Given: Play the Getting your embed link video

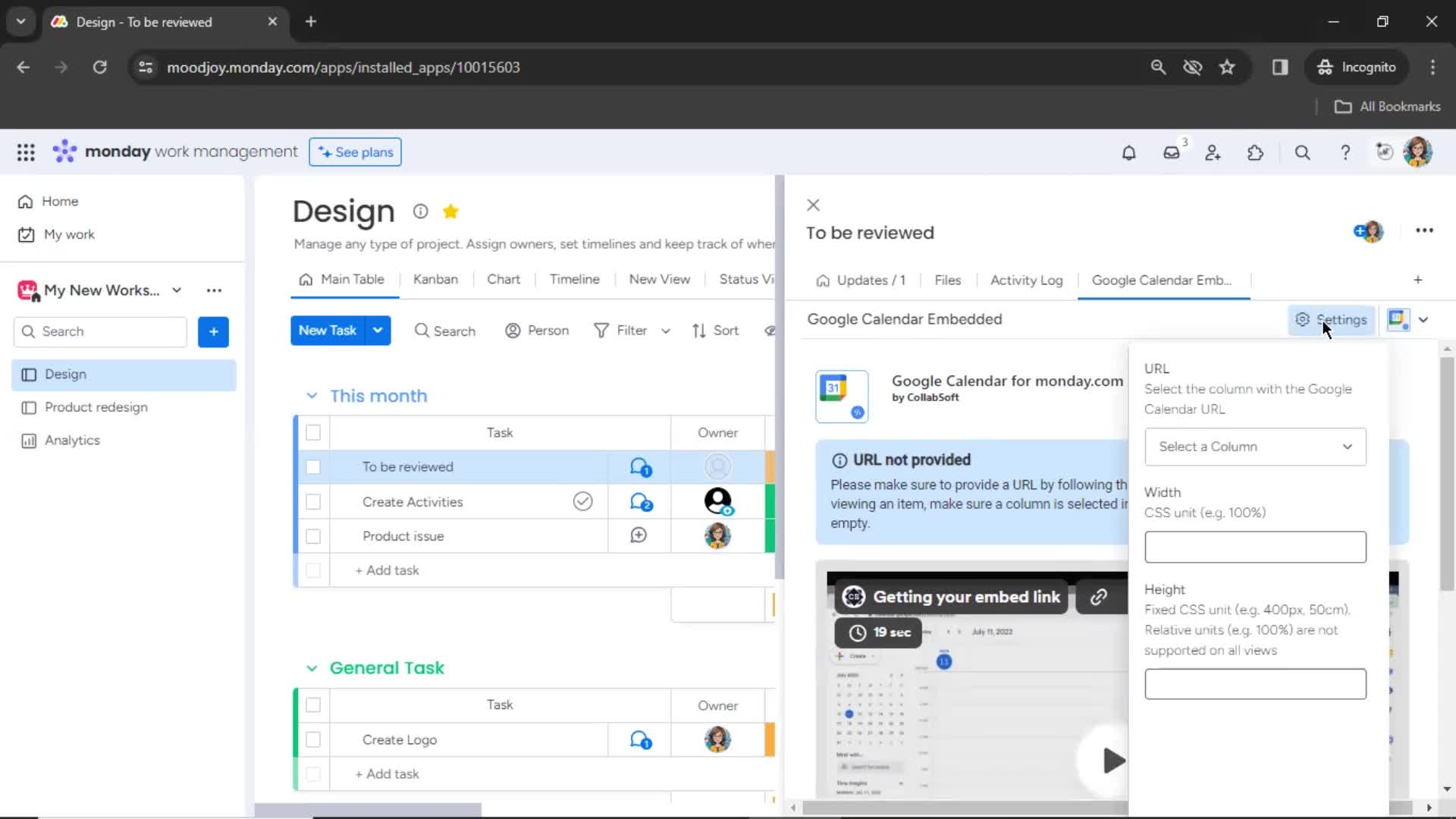Looking at the screenshot, I should coord(1112,760).
